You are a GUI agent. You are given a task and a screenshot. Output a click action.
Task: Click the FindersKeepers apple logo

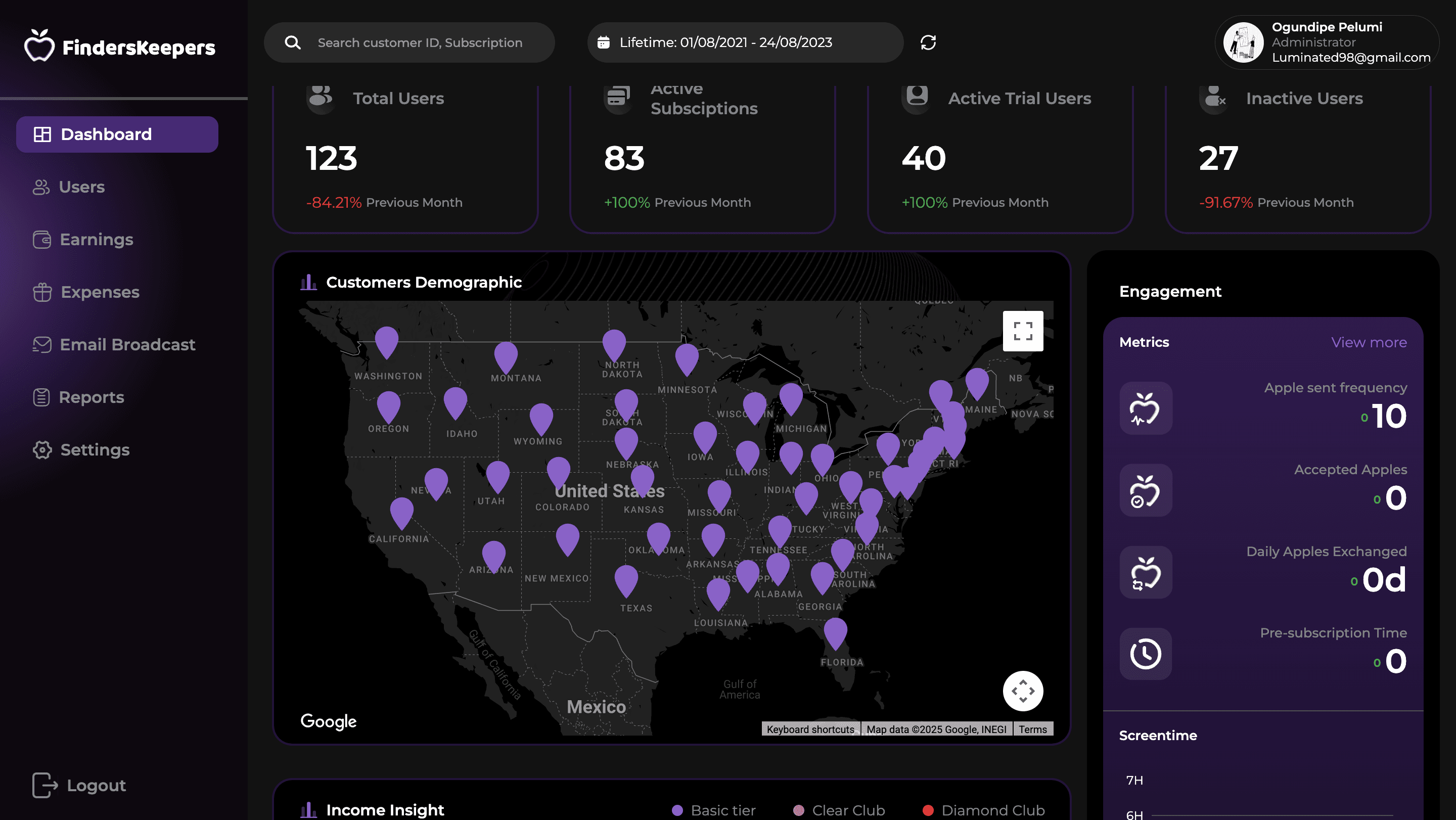point(39,46)
